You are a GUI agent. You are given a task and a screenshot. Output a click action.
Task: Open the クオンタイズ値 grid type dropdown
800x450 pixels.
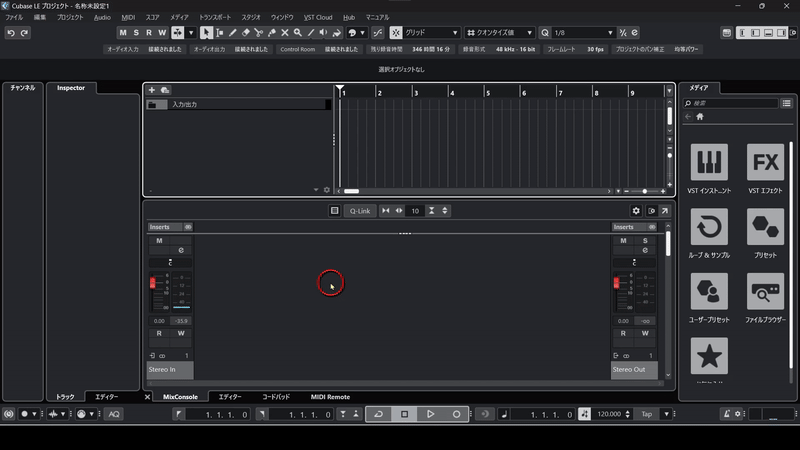coord(499,33)
